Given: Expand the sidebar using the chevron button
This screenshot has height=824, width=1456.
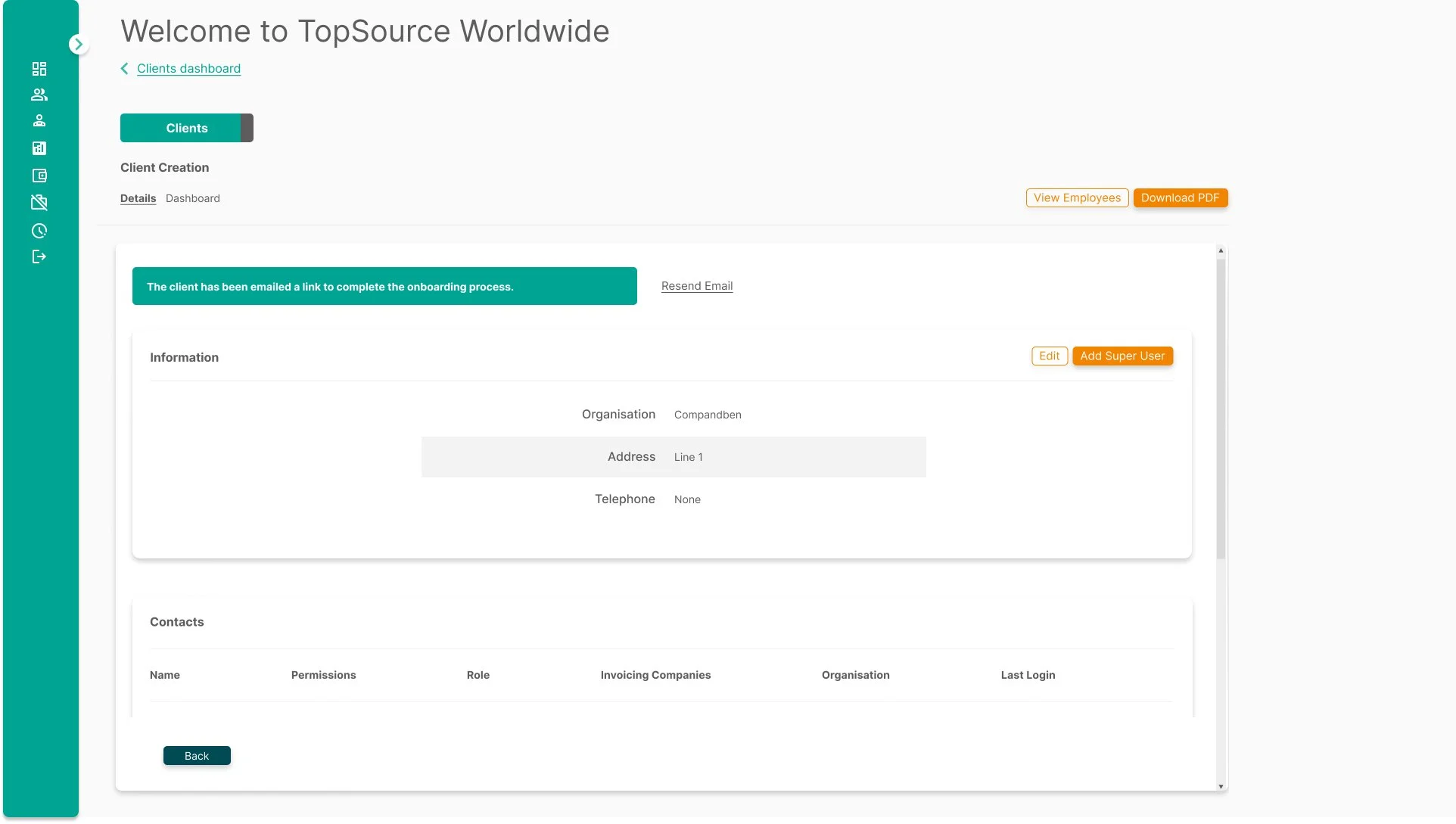Looking at the screenshot, I should pos(79,43).
